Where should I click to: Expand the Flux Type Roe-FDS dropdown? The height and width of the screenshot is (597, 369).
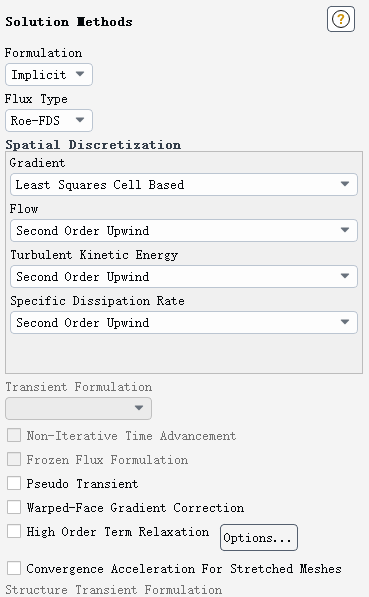point(49,120)
